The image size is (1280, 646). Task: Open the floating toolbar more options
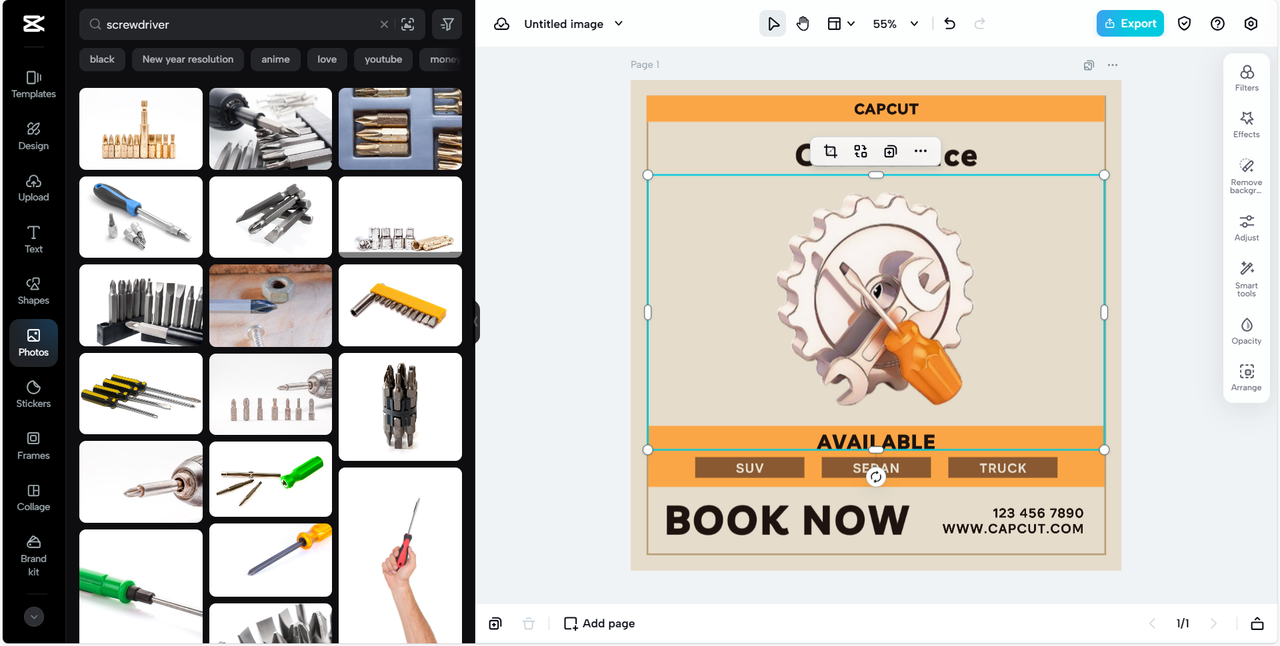pyautogui.click(x=921, y=151)
